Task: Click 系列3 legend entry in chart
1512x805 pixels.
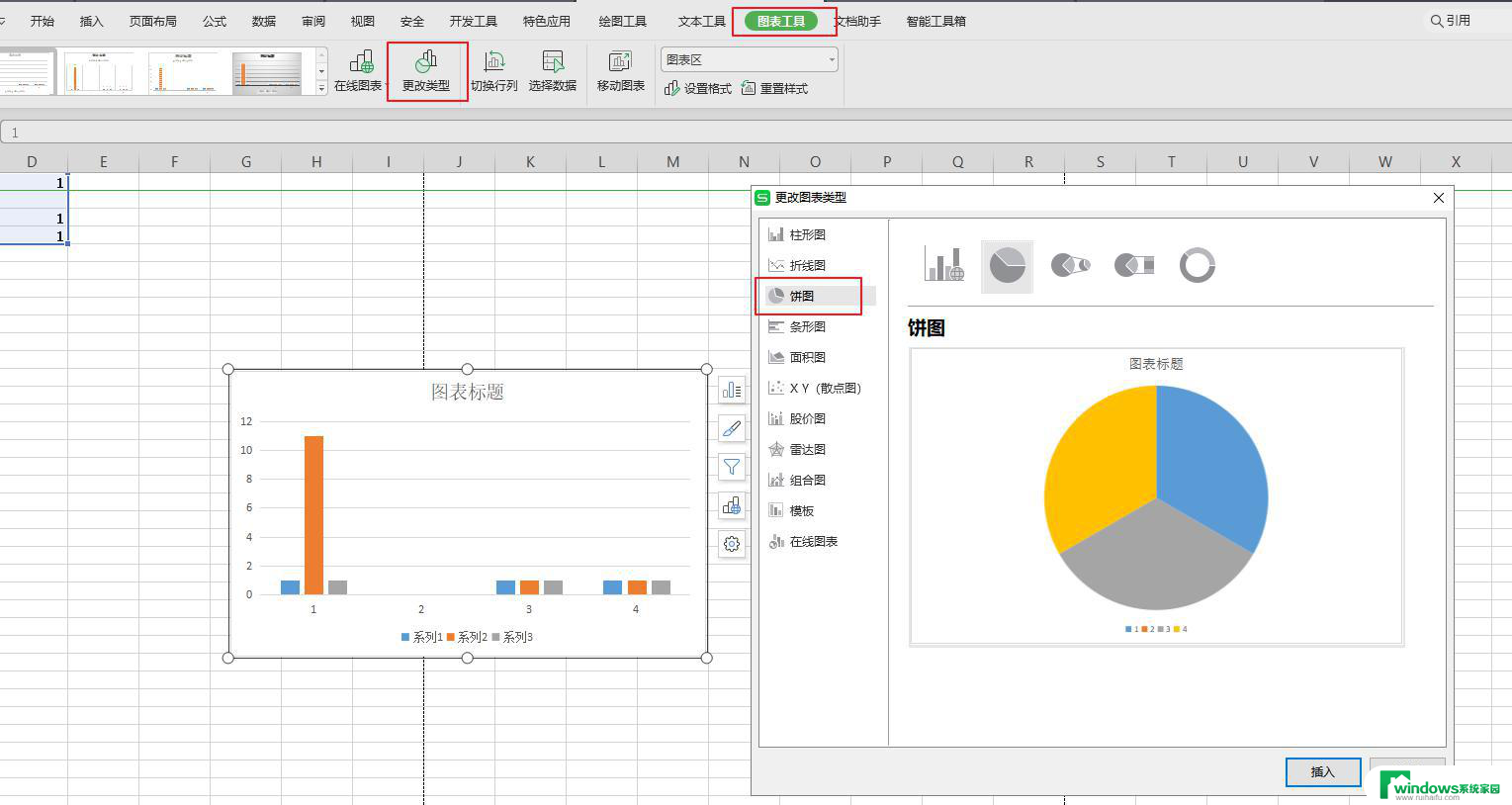Action: pyautogui.click(x=513, y=637)
